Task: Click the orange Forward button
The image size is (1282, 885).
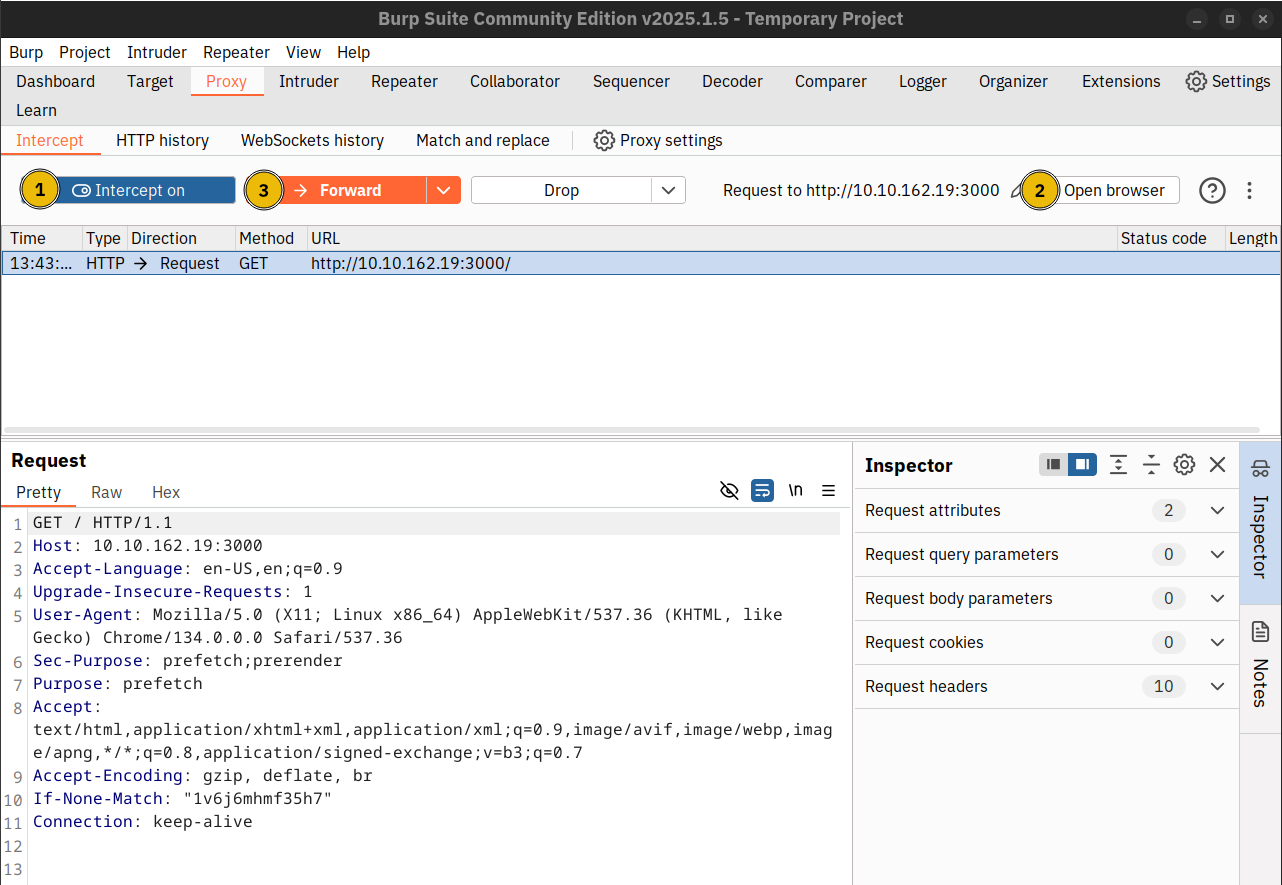Action: 350,190
